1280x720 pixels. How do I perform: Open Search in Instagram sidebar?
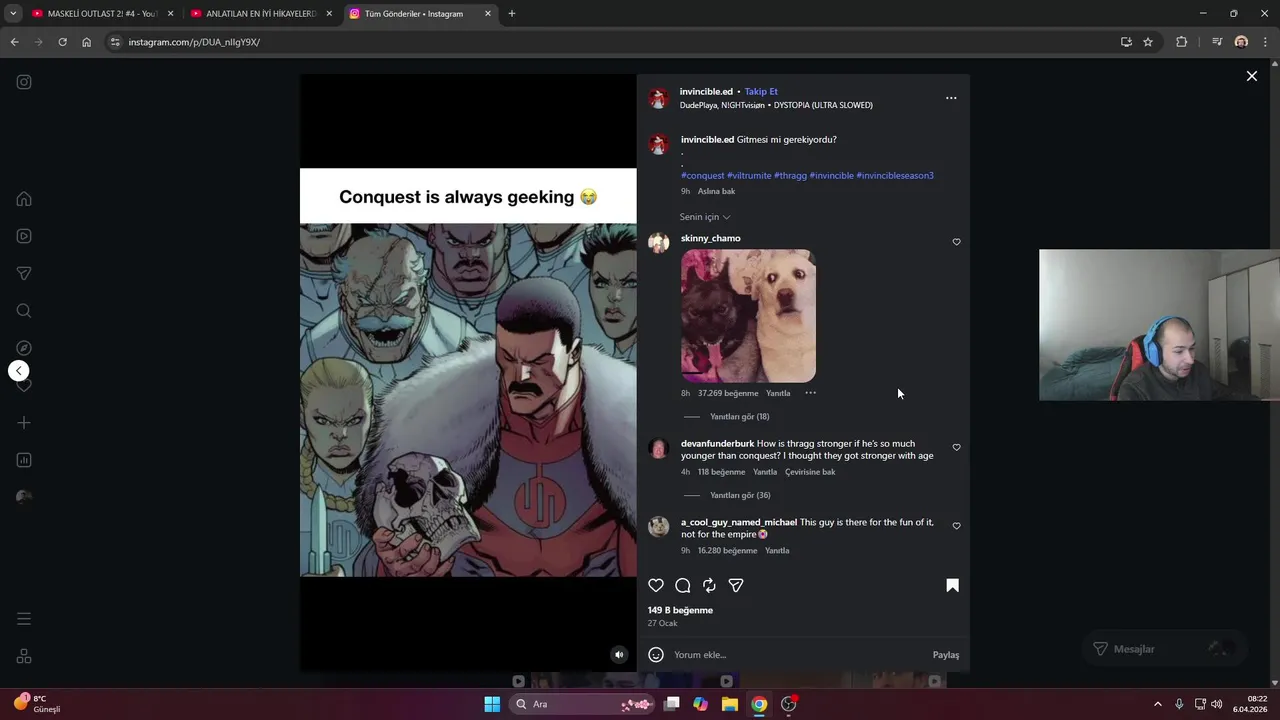24,311
